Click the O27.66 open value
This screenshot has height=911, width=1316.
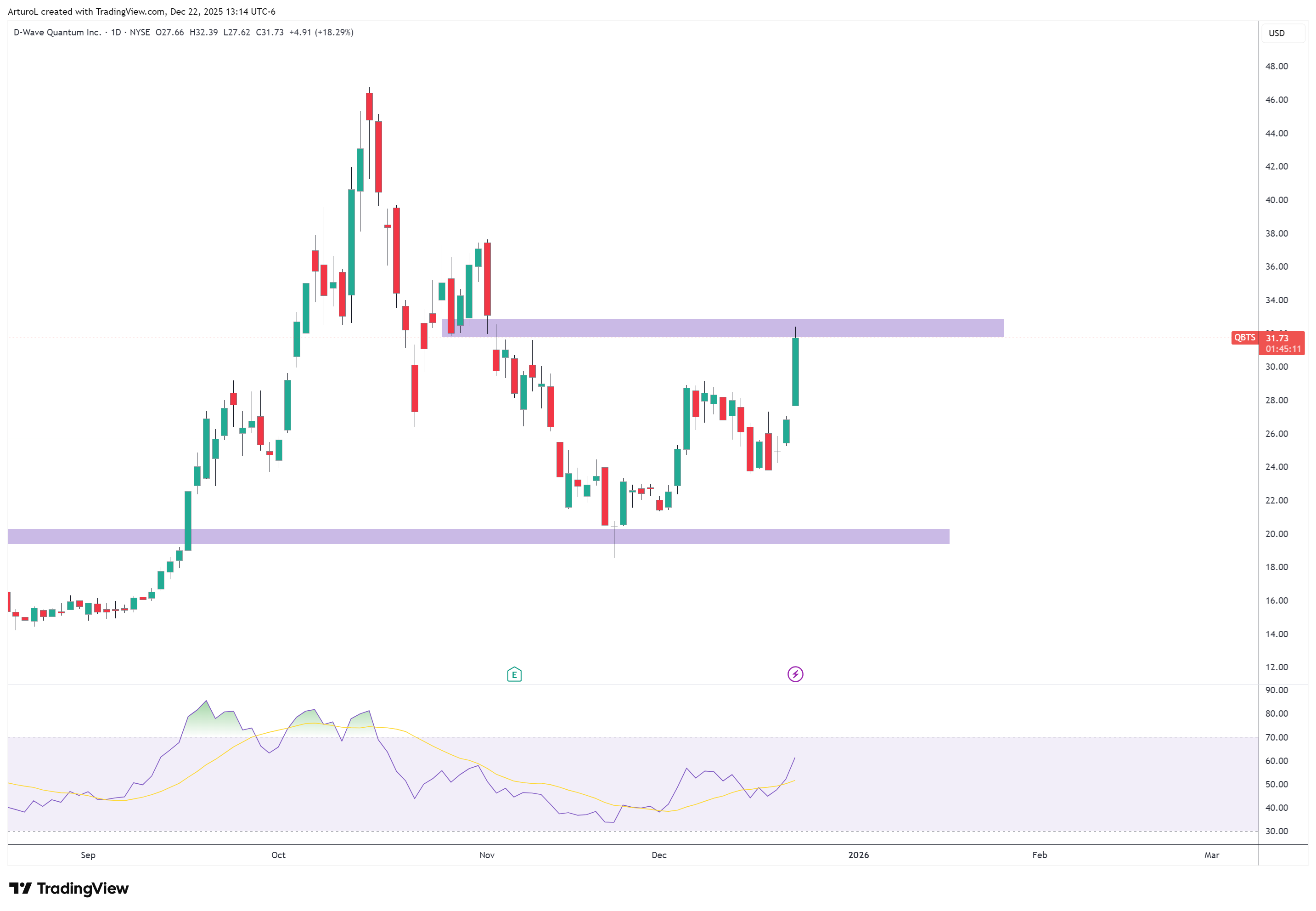pos(170,33)
